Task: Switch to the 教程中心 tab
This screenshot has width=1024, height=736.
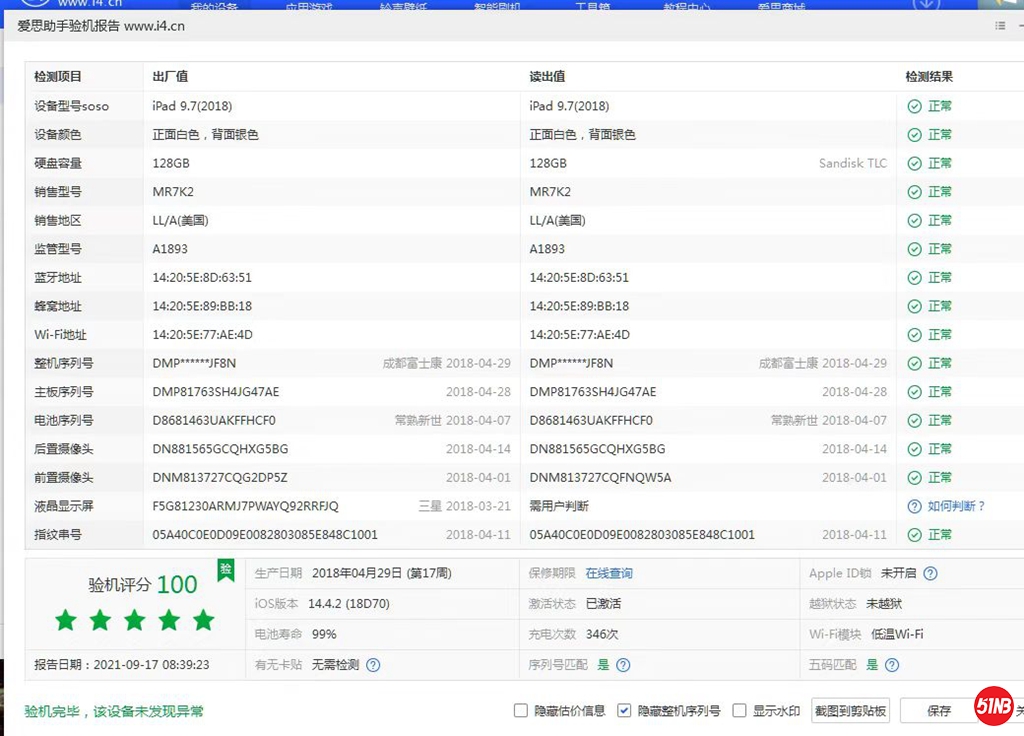Action: 687,7
